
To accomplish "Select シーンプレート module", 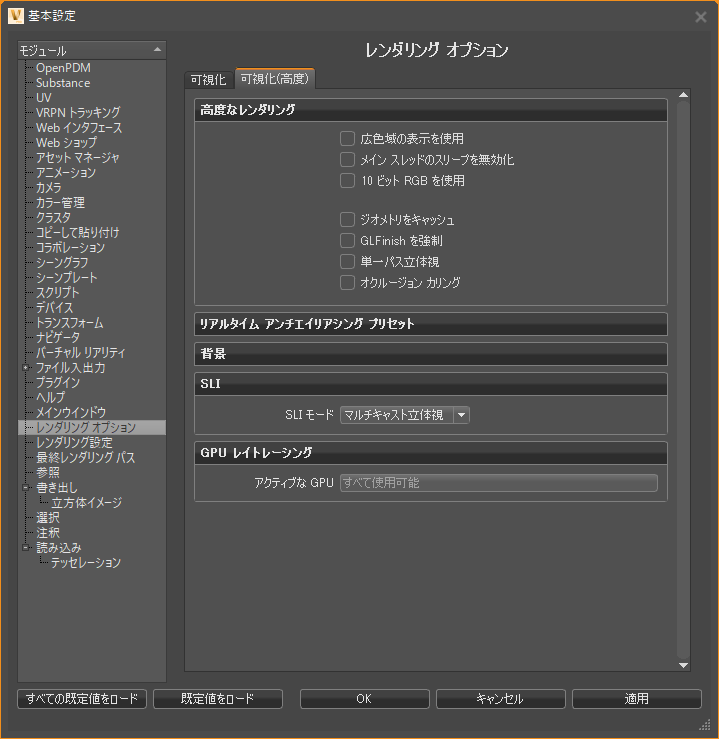I will pyautogui.click(x=66, y=278).
